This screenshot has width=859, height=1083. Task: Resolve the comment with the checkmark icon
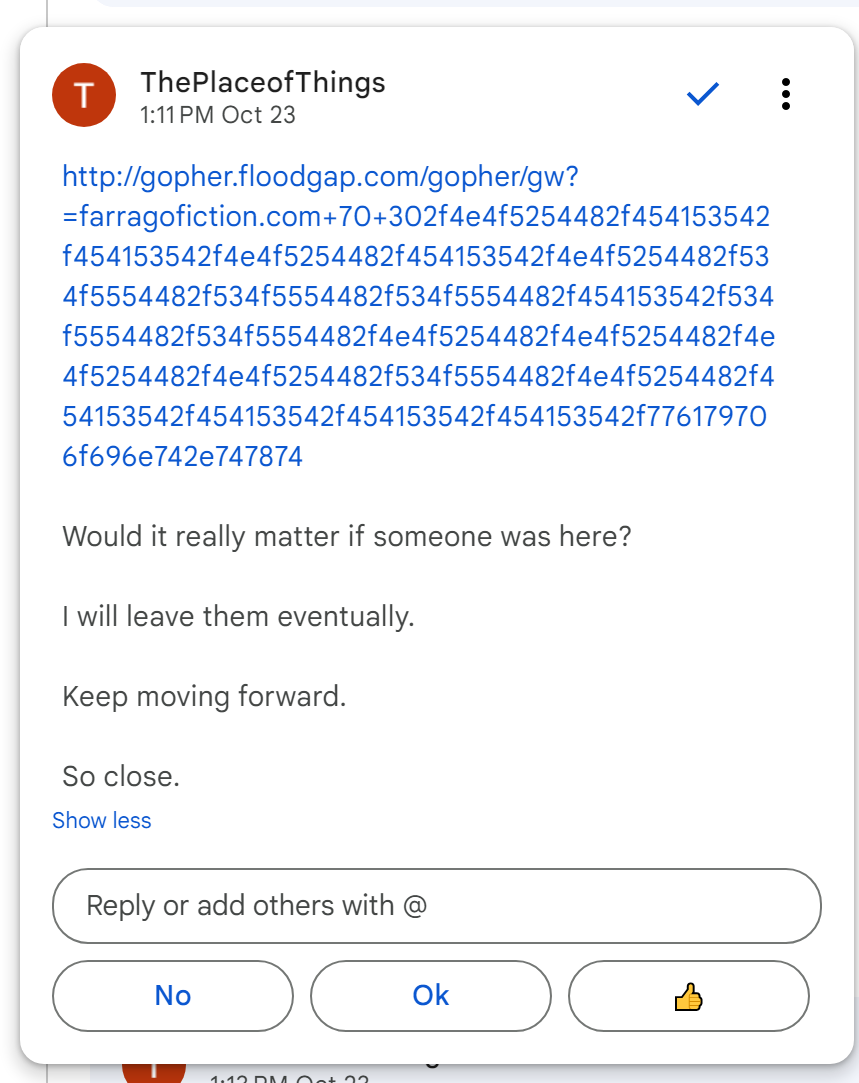(703, 94)
